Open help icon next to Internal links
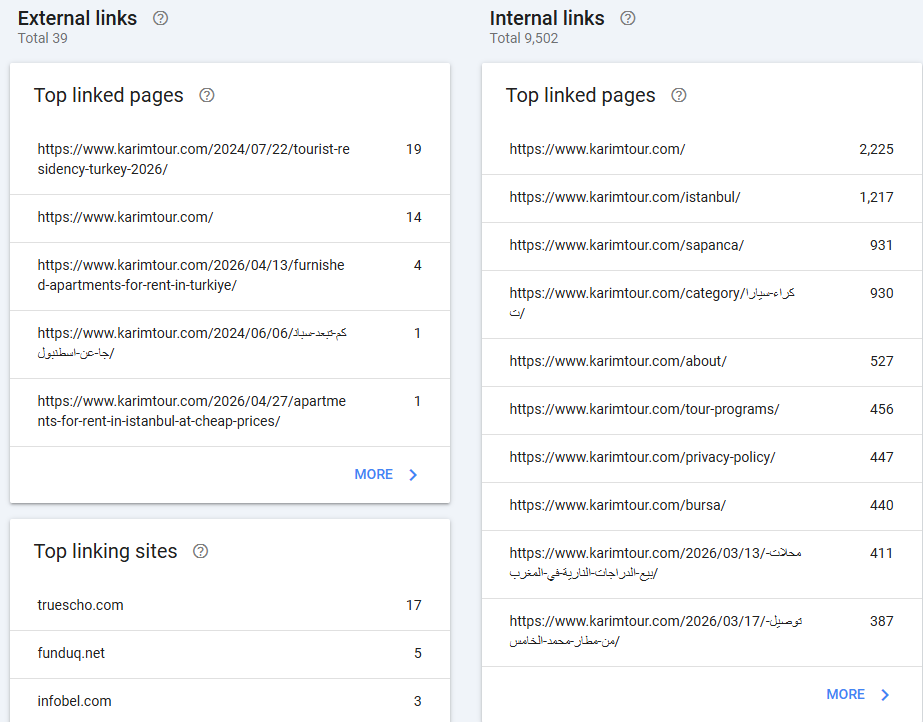 tap(627, 18)
